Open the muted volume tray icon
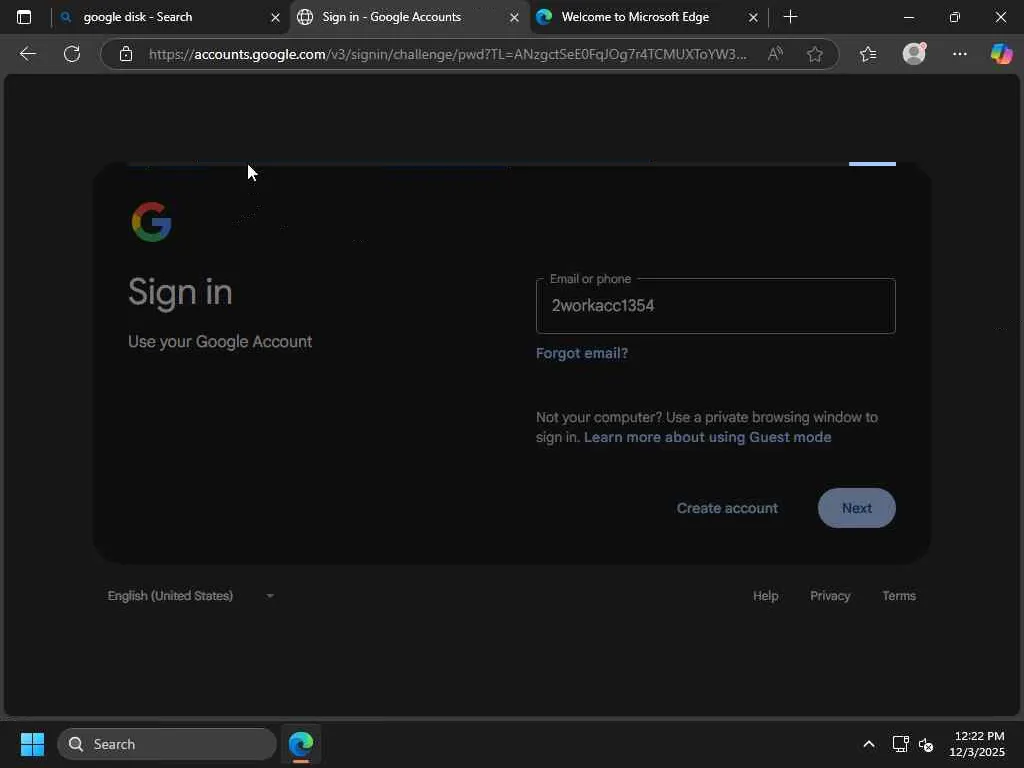 point(926,744)
